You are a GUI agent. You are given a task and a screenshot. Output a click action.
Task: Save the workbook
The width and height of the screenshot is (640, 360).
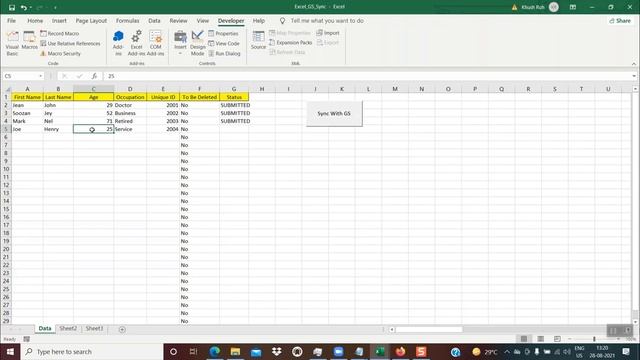pyautogui.click(x=12, y=7)
